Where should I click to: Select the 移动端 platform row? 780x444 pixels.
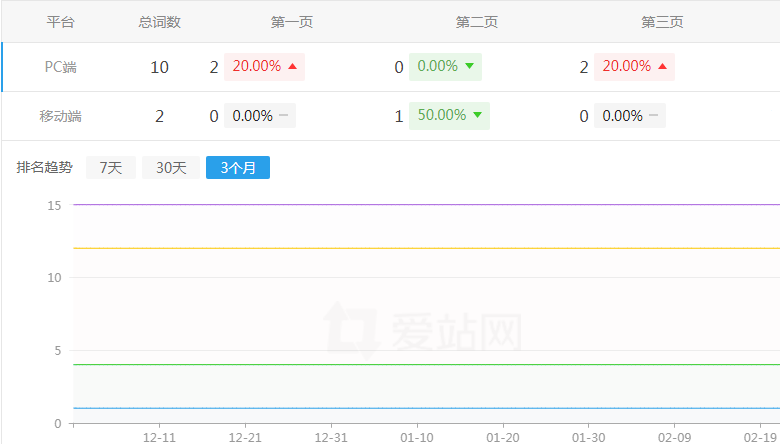[61, 116]
